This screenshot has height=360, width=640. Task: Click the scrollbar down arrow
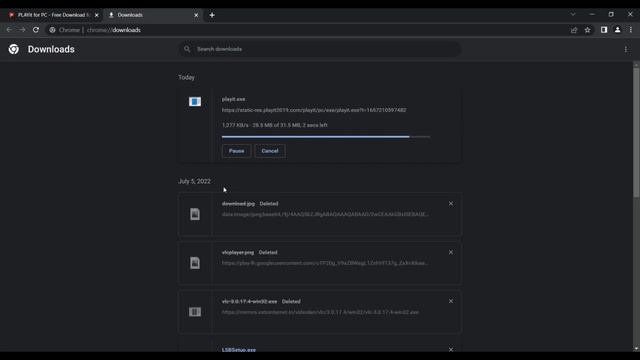[636, 349]
